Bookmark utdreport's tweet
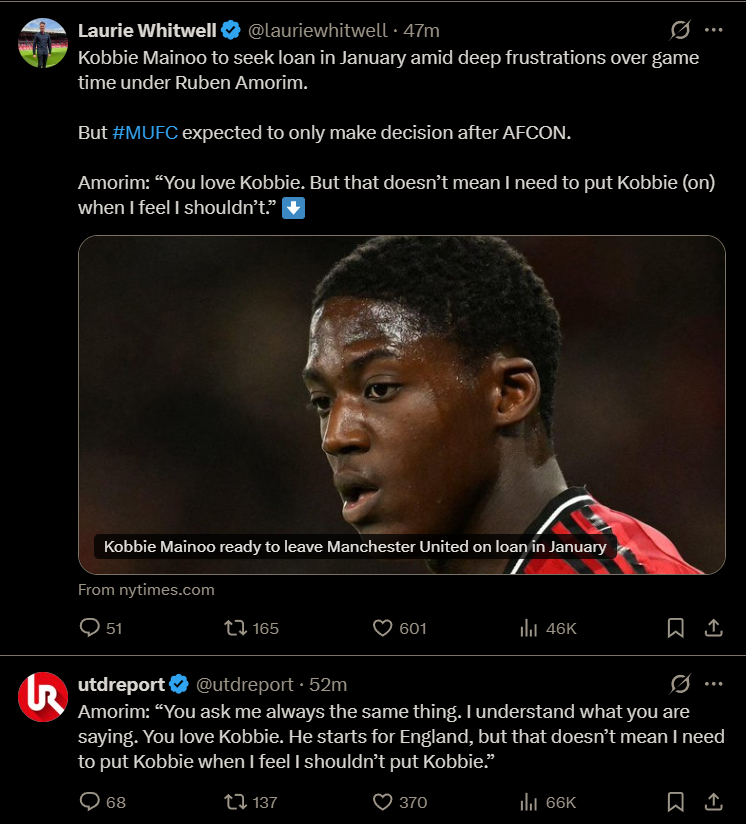This screenshot has width=746, height=824. (x=676, y=802)
